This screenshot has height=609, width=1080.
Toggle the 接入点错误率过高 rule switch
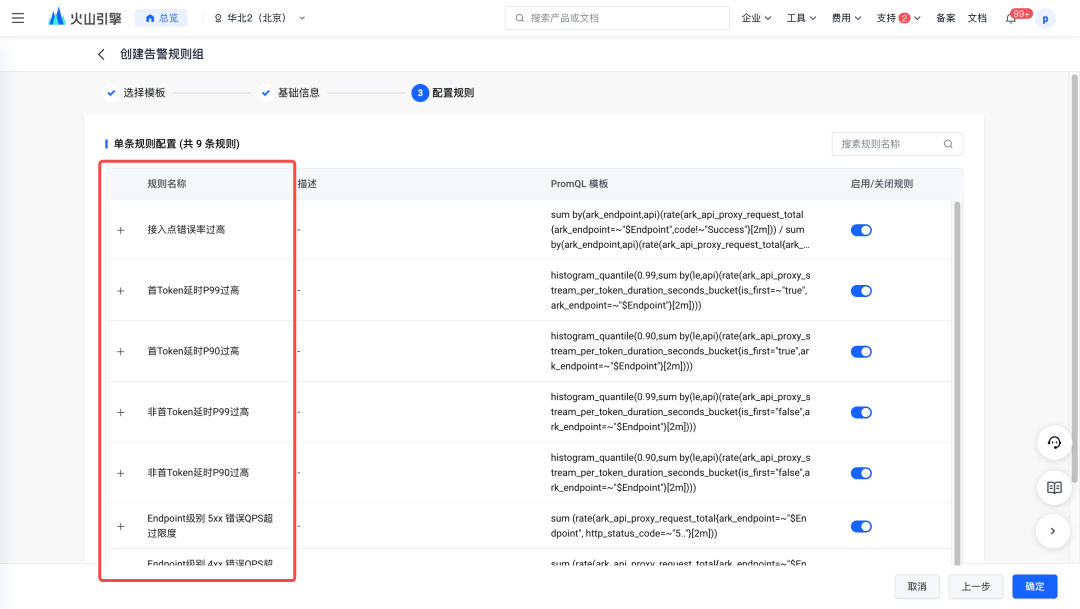[x=861, y=230]
